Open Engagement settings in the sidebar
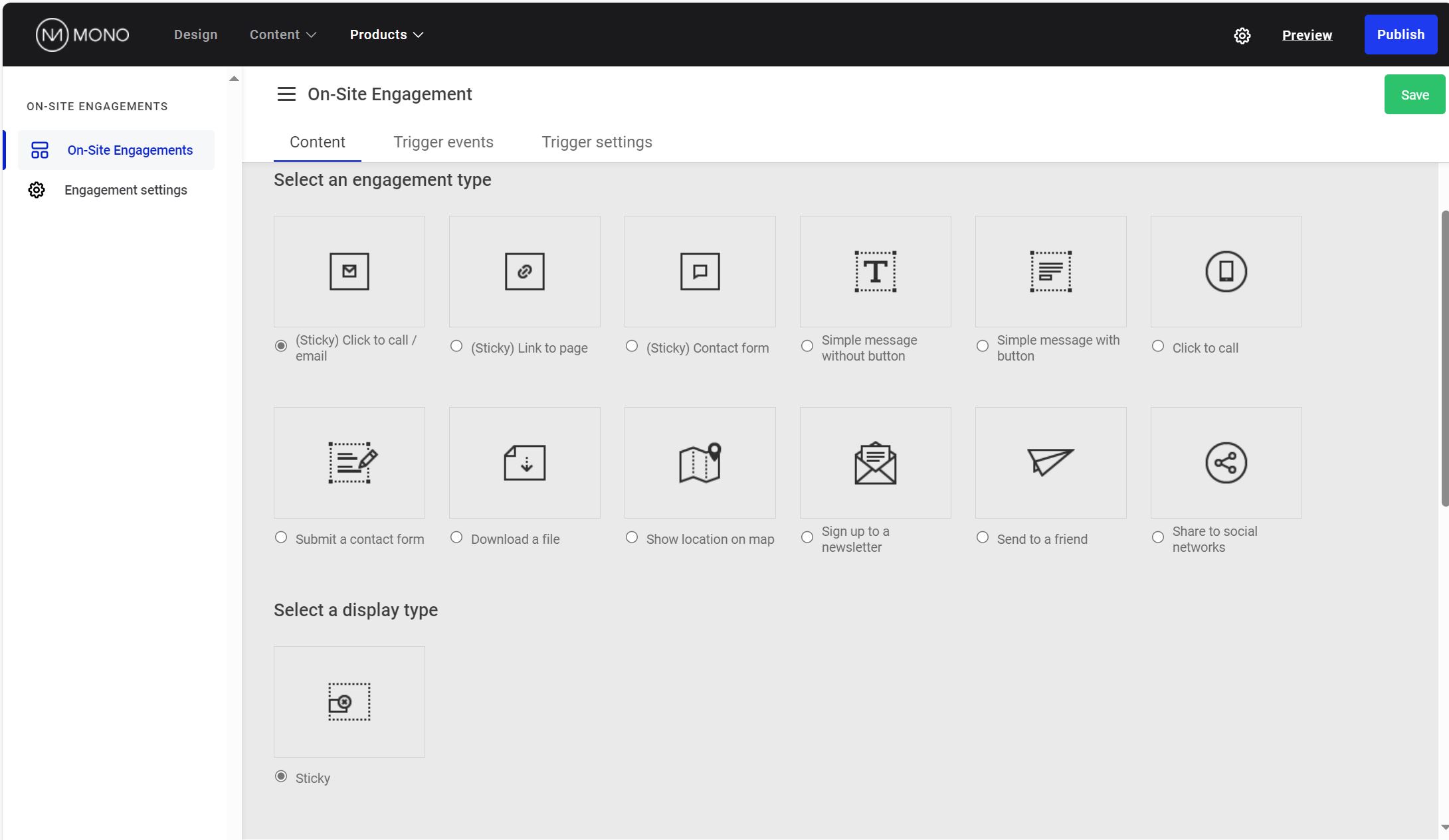The width and height of the screenshot is (1449, 840). pos(116,190)
